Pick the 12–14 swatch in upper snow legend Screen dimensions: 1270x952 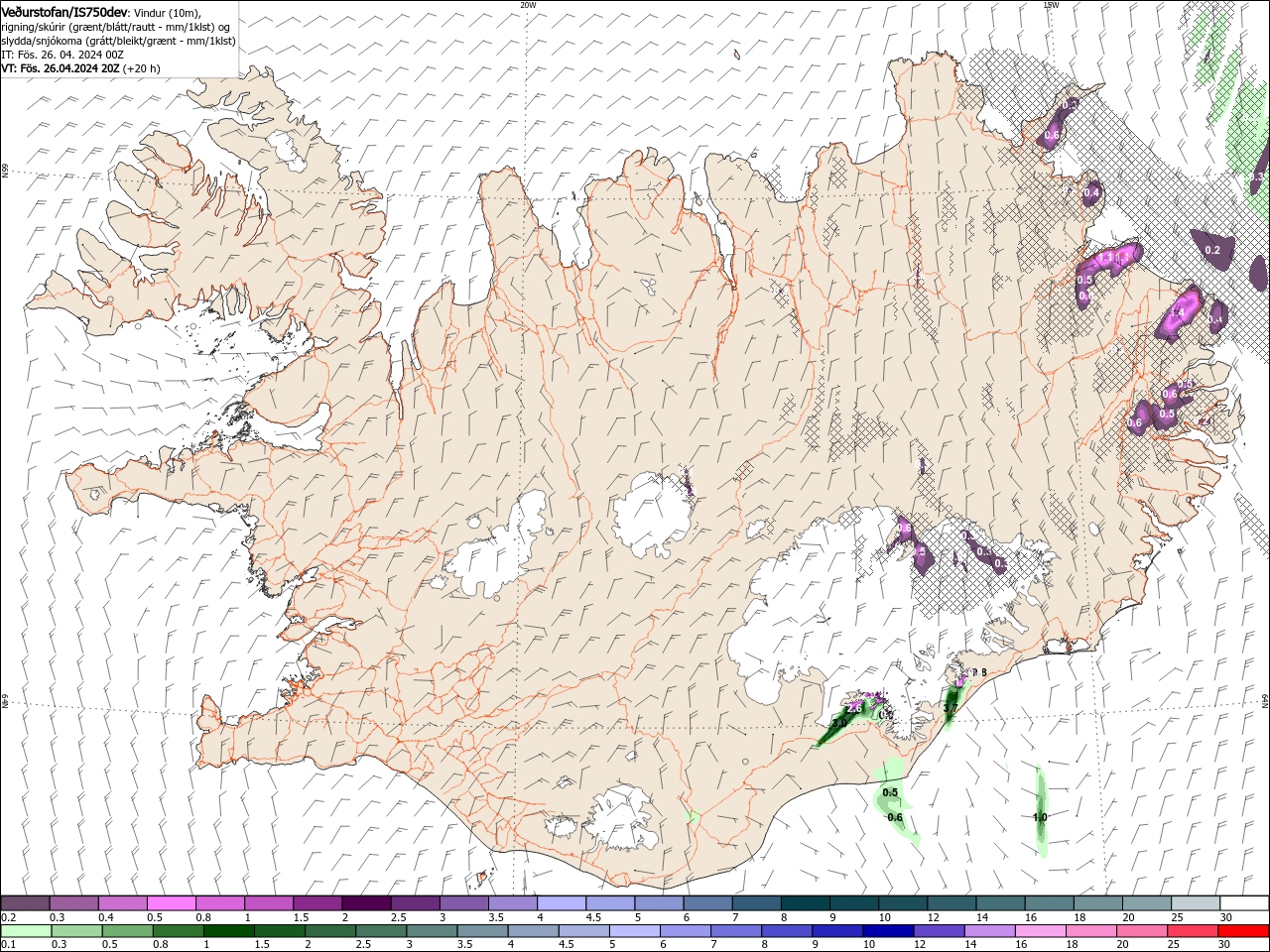pos(952,902)
